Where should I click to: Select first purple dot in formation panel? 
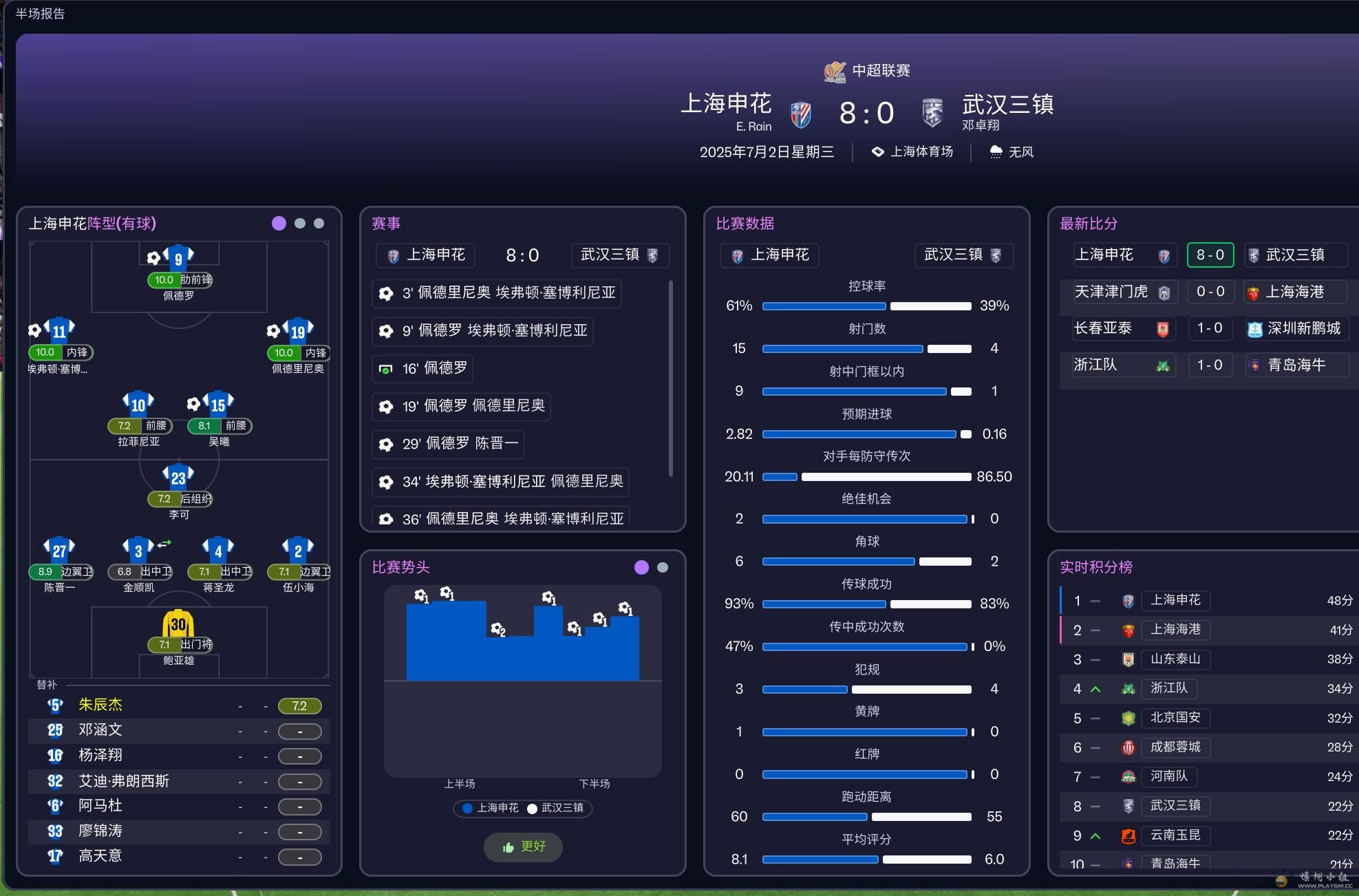[x=279, y=223]
